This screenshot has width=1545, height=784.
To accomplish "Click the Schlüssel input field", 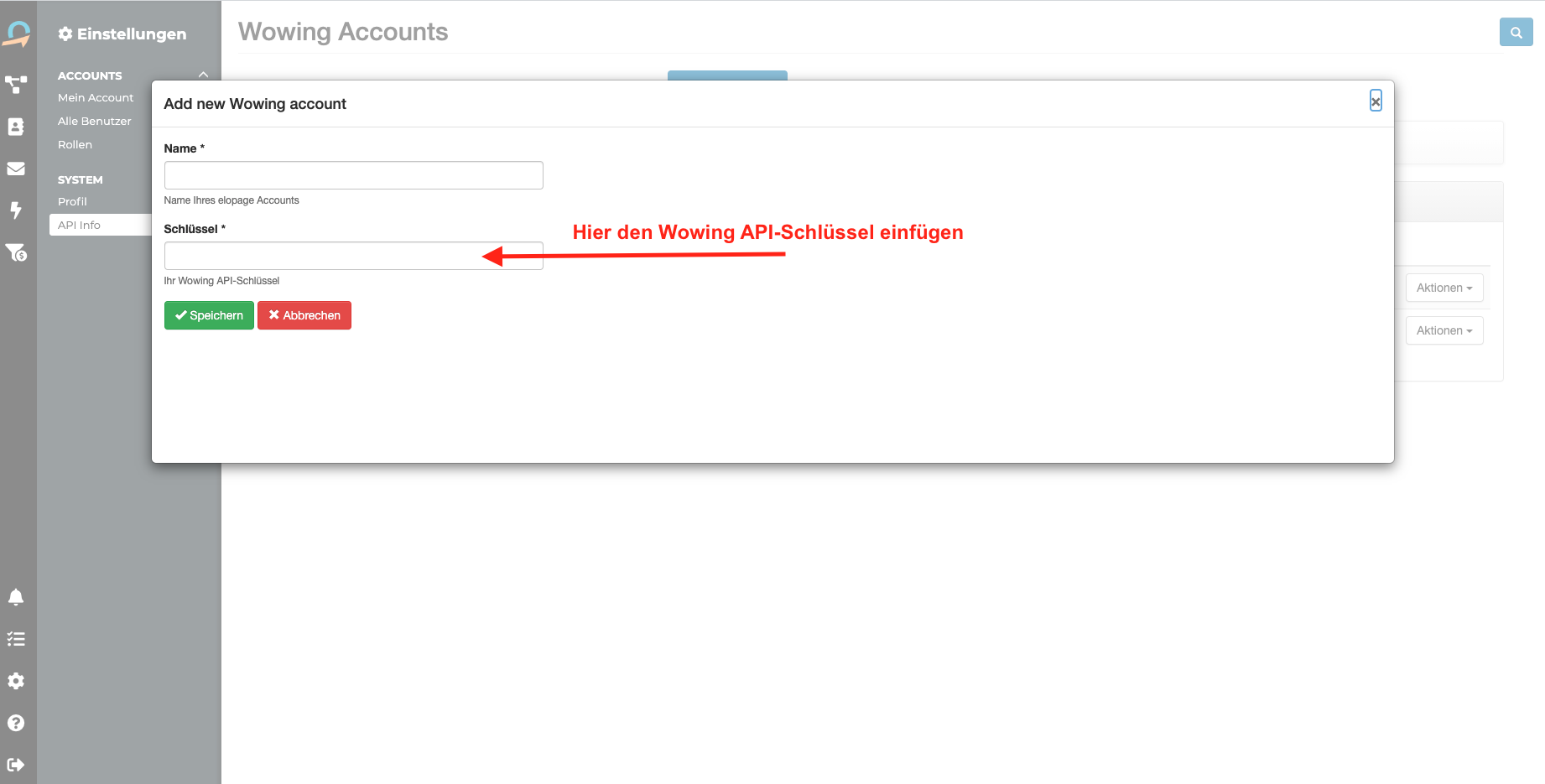I will pyautogui.click(x=353, y=256).
